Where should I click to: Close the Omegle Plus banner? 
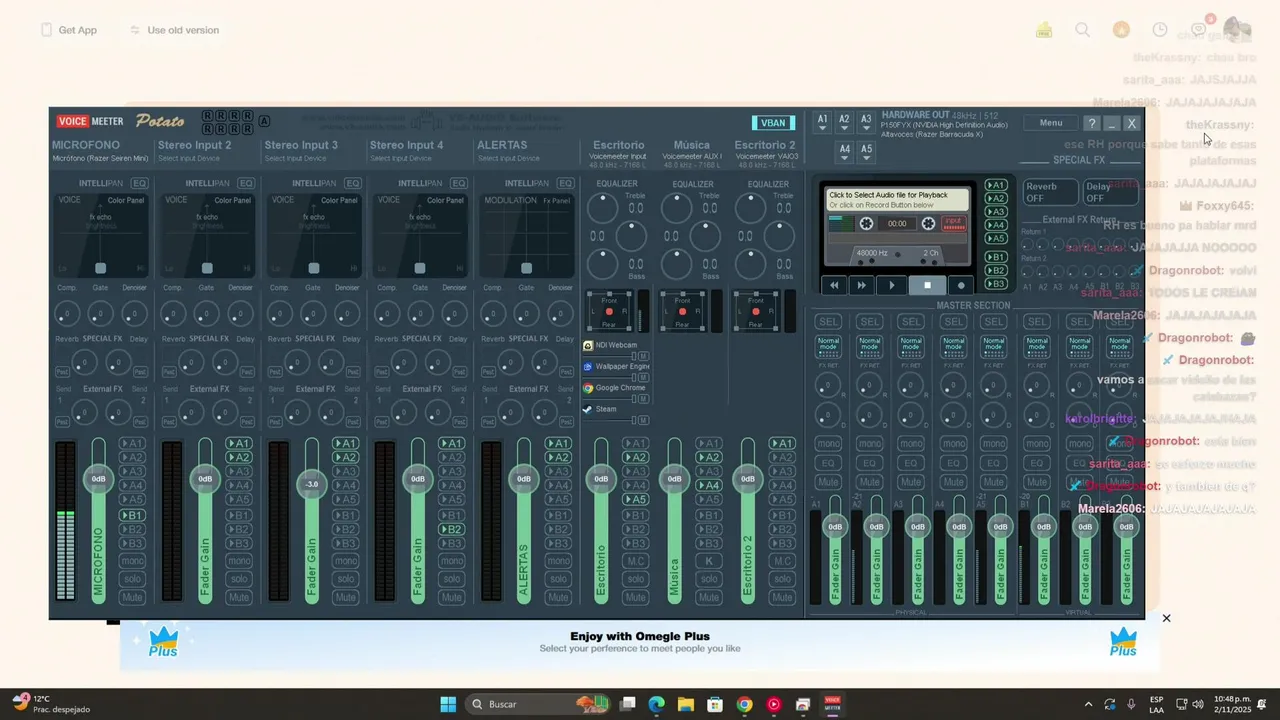coord(1166,618)
